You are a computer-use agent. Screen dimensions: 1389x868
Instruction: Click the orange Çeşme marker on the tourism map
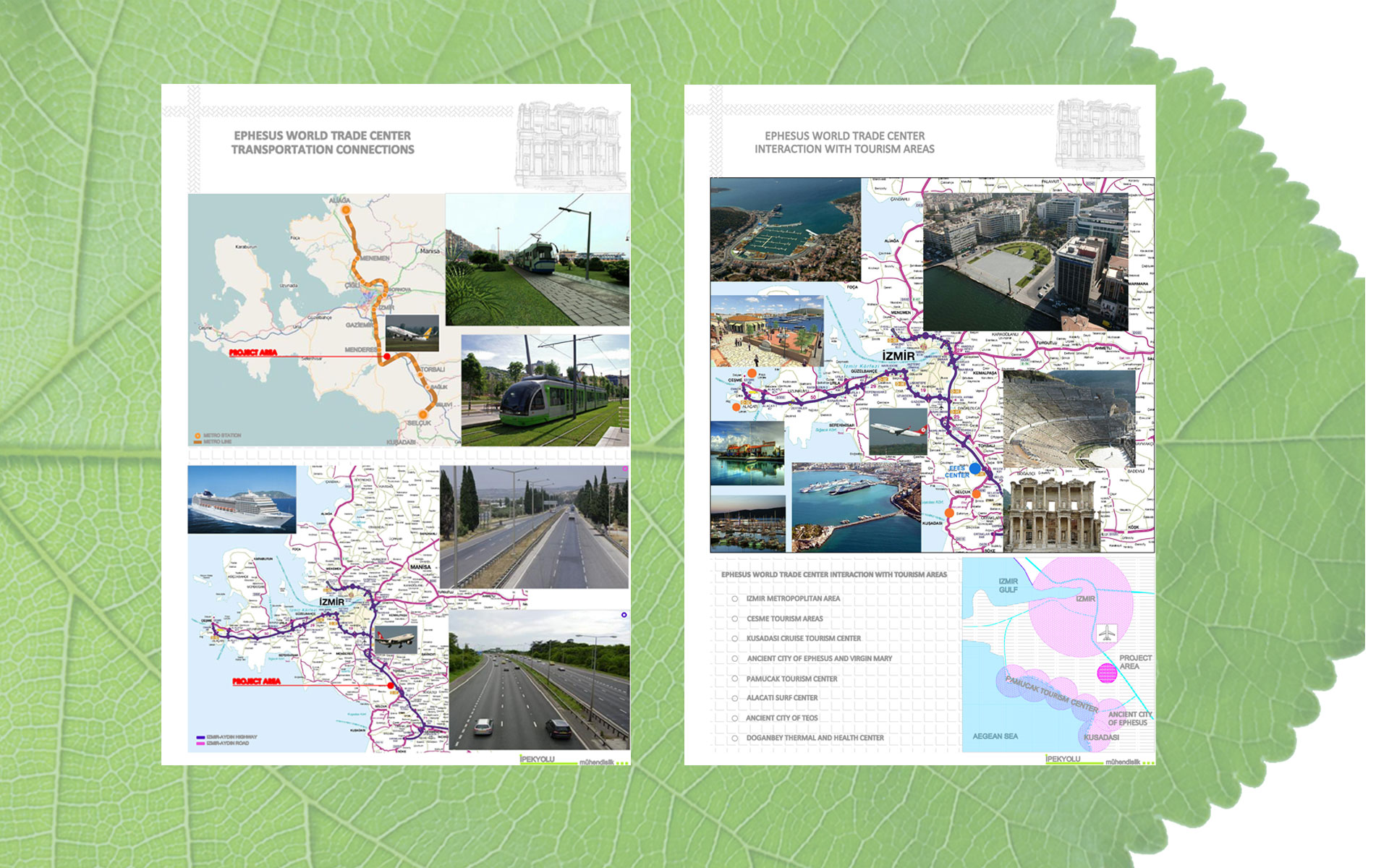point(752,374)
